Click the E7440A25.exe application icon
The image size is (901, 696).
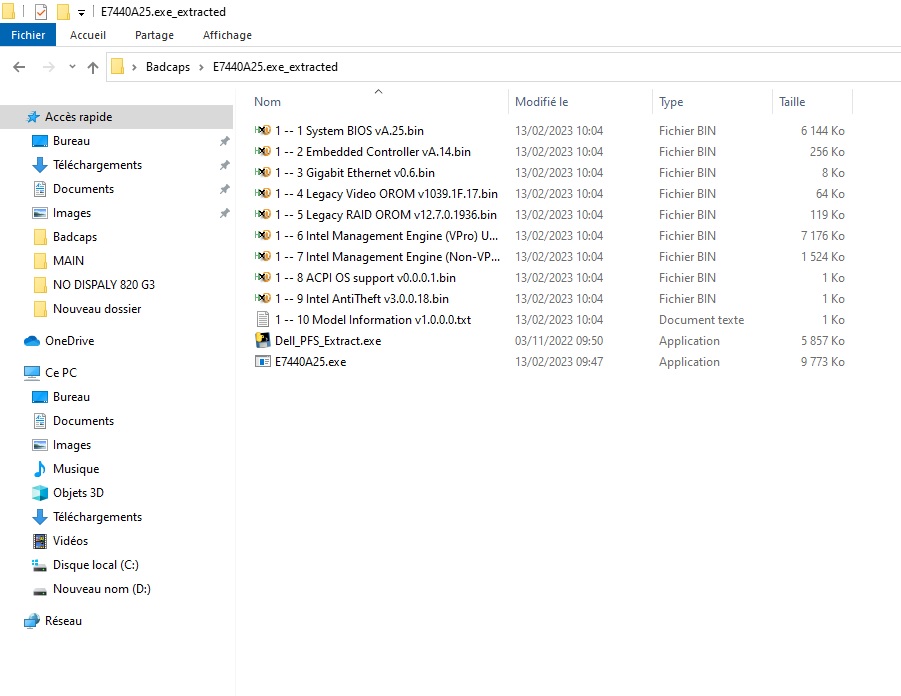[263, 362]
